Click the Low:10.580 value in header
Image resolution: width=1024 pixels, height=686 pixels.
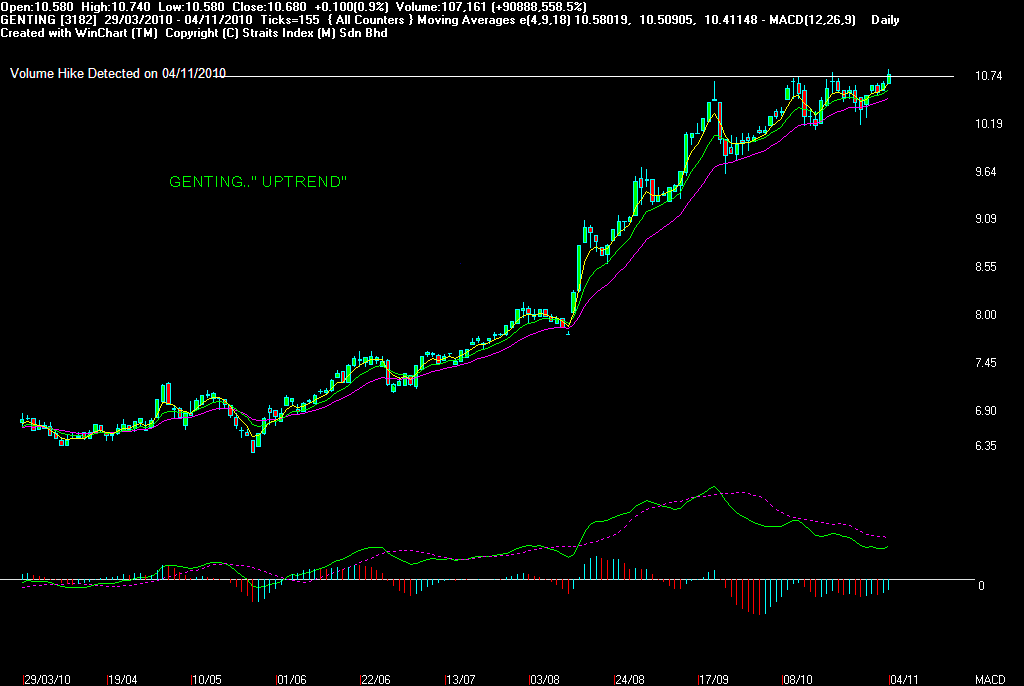click(x=191, y=7)
